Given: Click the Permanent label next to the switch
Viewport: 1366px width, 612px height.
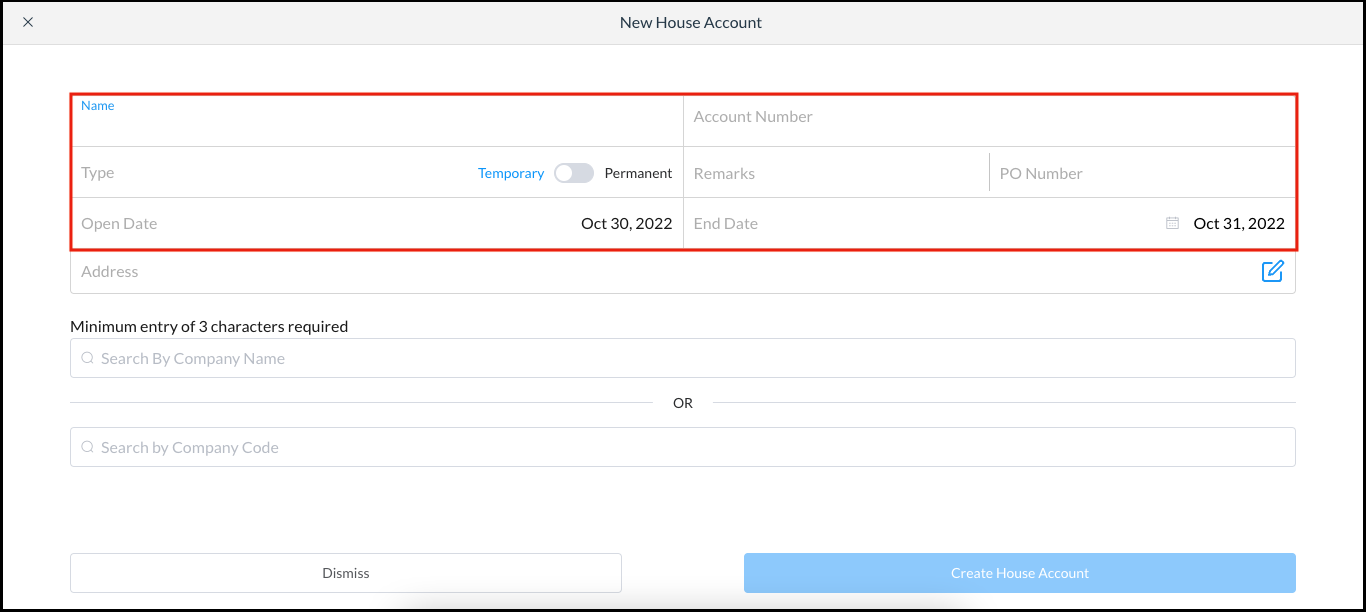Looking at the screenshot, I should tap(638, 172).
